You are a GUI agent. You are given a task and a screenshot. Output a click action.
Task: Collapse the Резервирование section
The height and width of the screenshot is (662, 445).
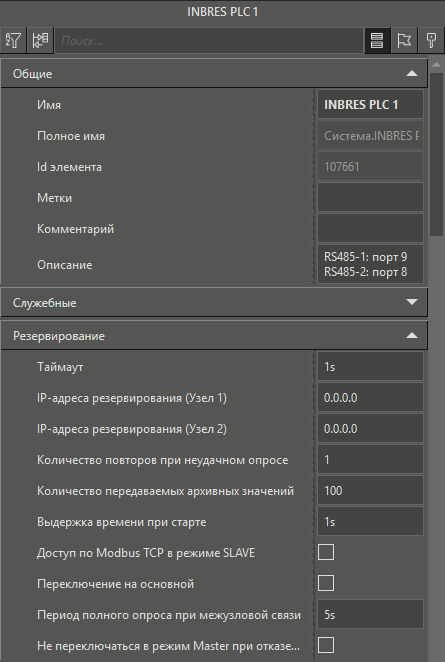coord(214,336)
